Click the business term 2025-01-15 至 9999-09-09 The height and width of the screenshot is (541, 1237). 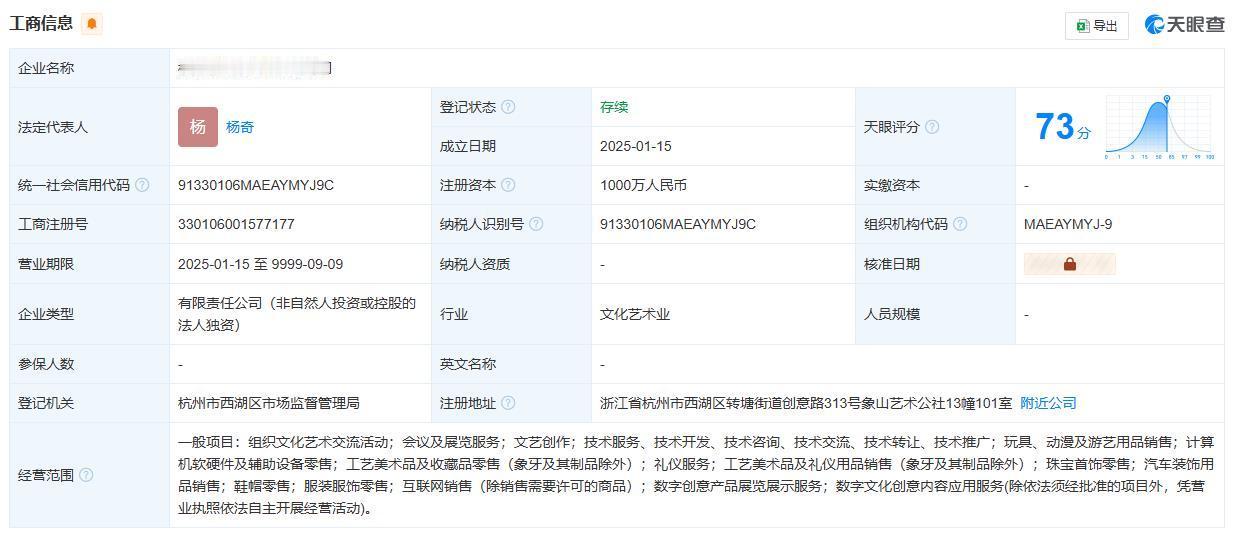[260, 264]
